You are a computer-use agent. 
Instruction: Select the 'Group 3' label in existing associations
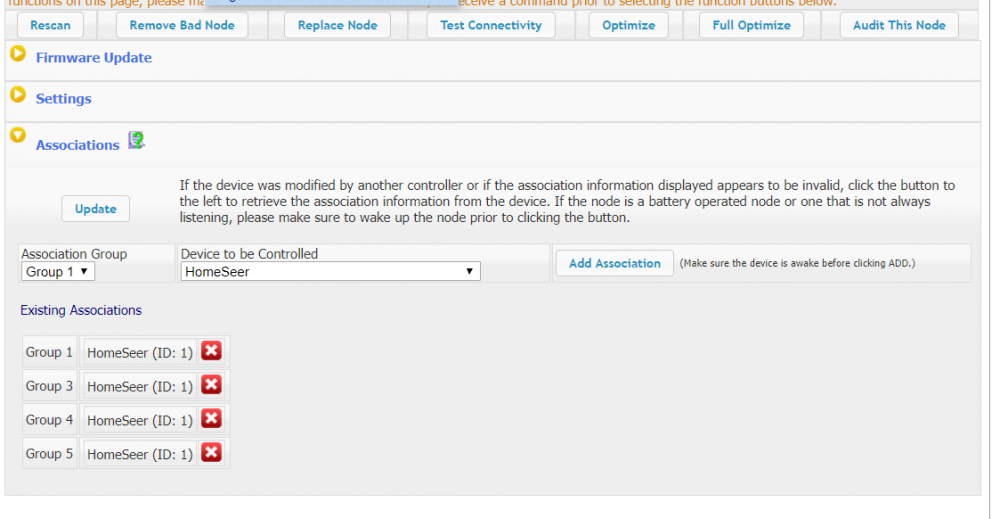(49, 386)
